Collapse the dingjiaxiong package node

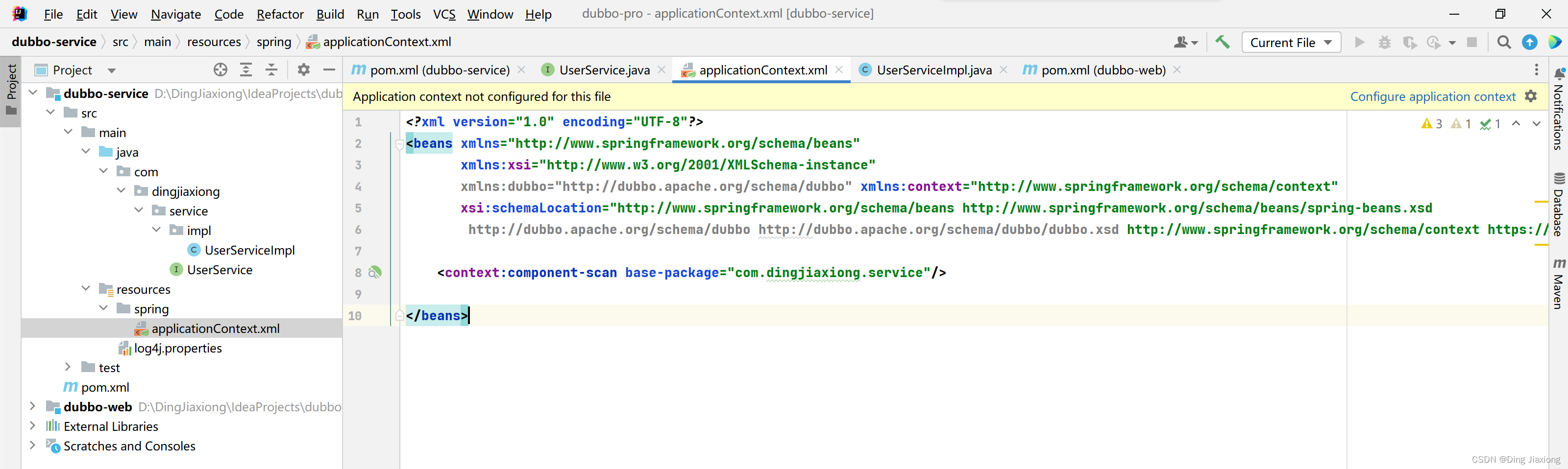pos(122,190)
